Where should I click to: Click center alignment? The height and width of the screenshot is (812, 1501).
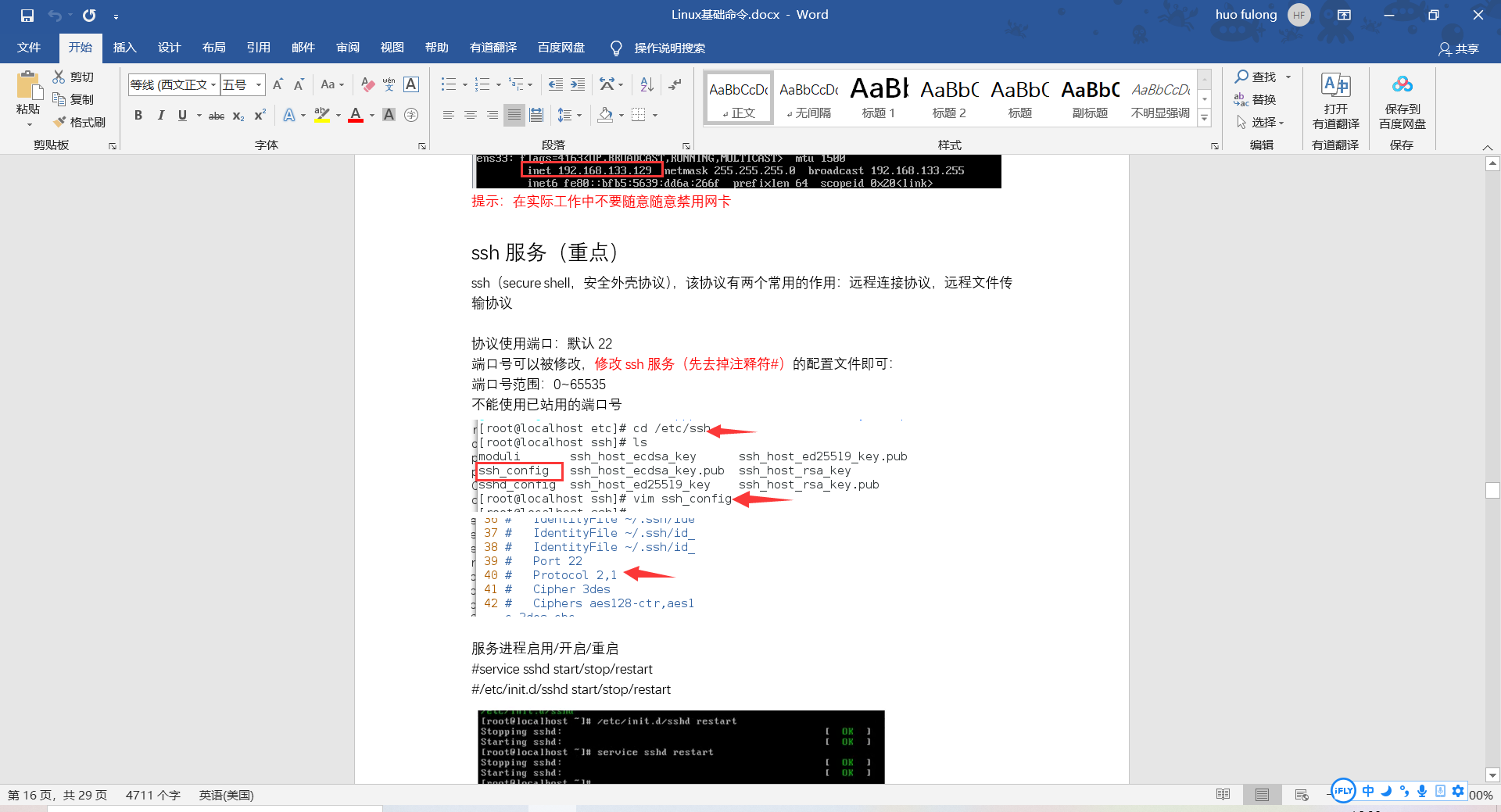pos(470,115)
